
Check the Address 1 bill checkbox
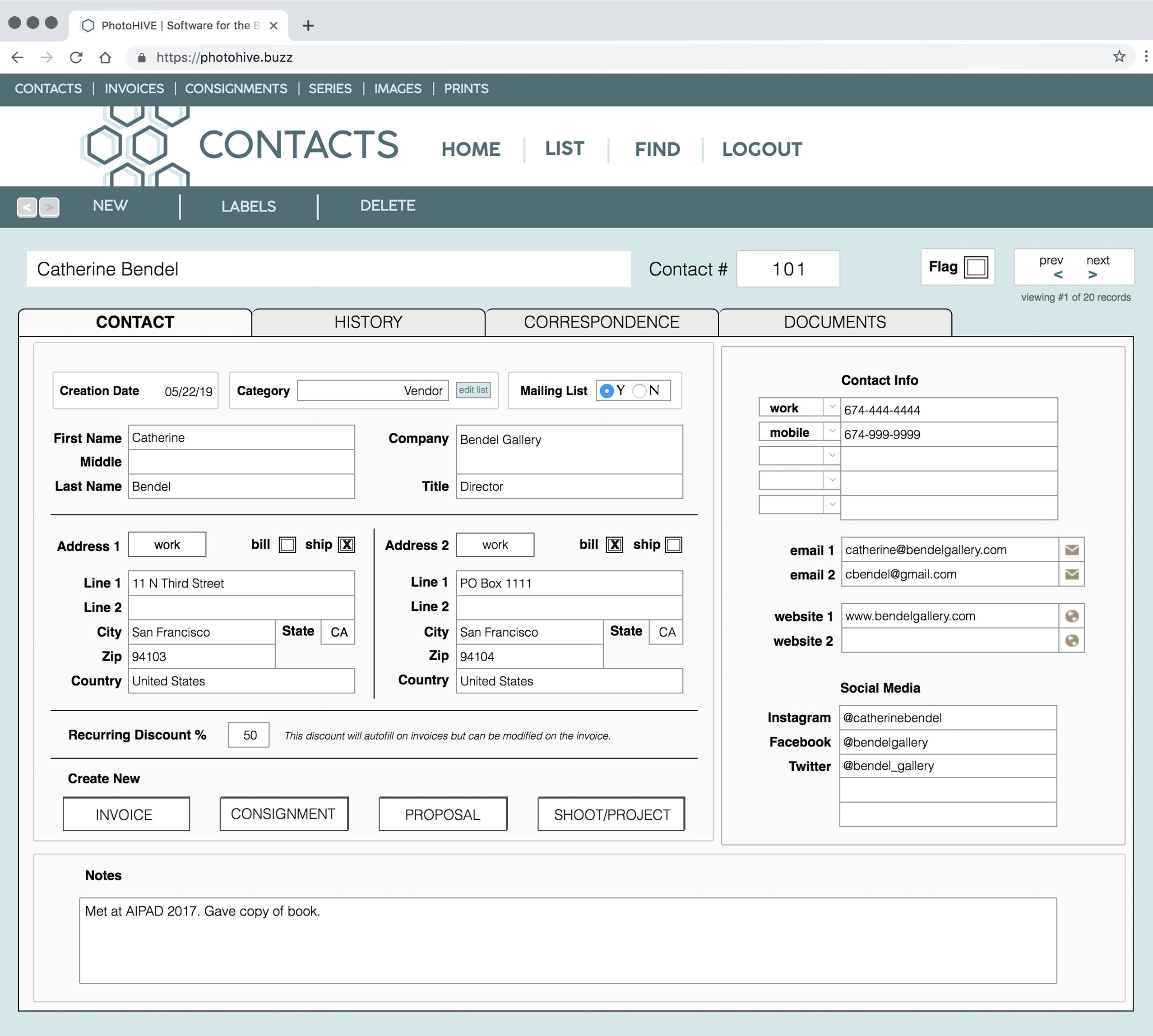pyautogui.click(x=287, y=545)
